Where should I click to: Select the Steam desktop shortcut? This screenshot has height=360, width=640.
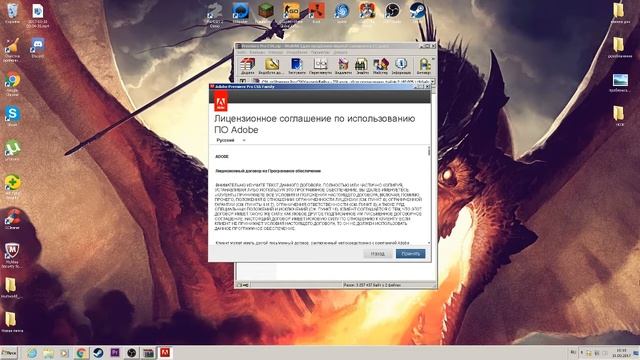point(418,12)
